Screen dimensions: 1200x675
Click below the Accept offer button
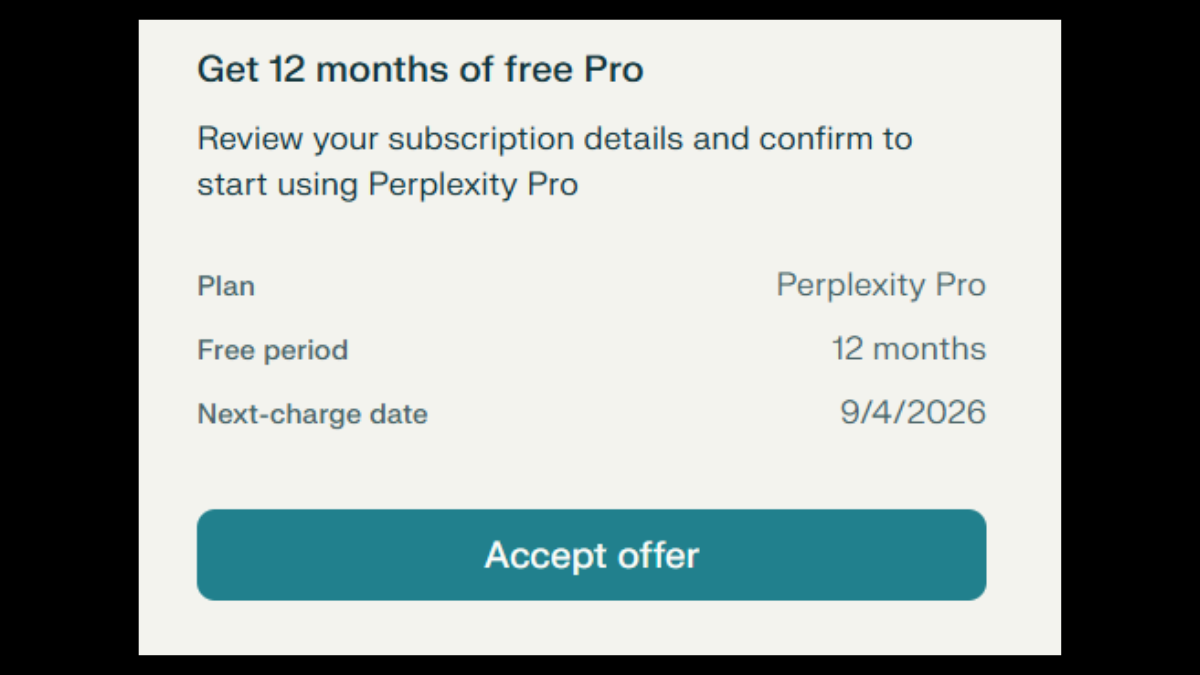[592, 625]
